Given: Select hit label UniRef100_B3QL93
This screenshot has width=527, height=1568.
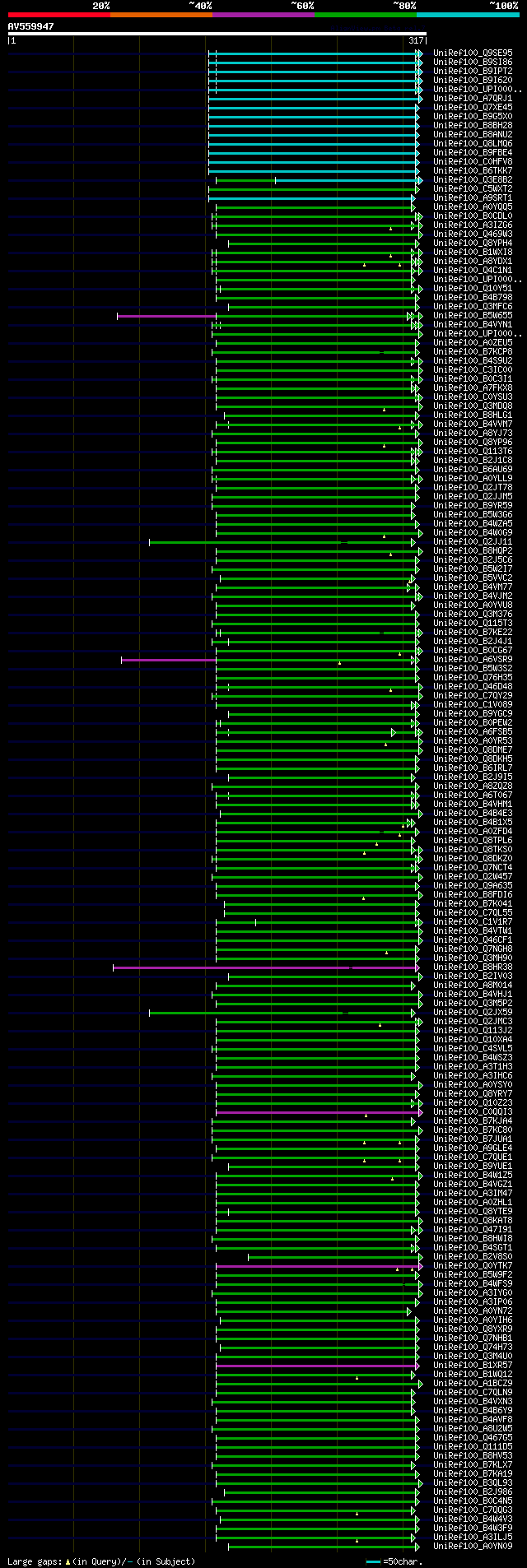Looking at the screenshot, I should [473, 1482].
